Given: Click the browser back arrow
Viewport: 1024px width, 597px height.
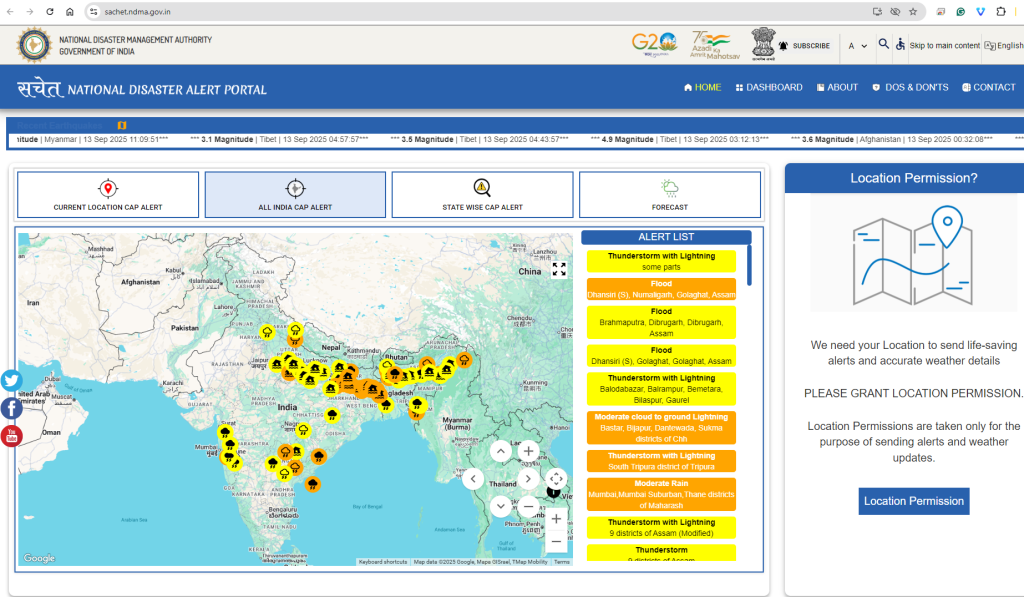Looking at the screenshot, I should 10,12.
